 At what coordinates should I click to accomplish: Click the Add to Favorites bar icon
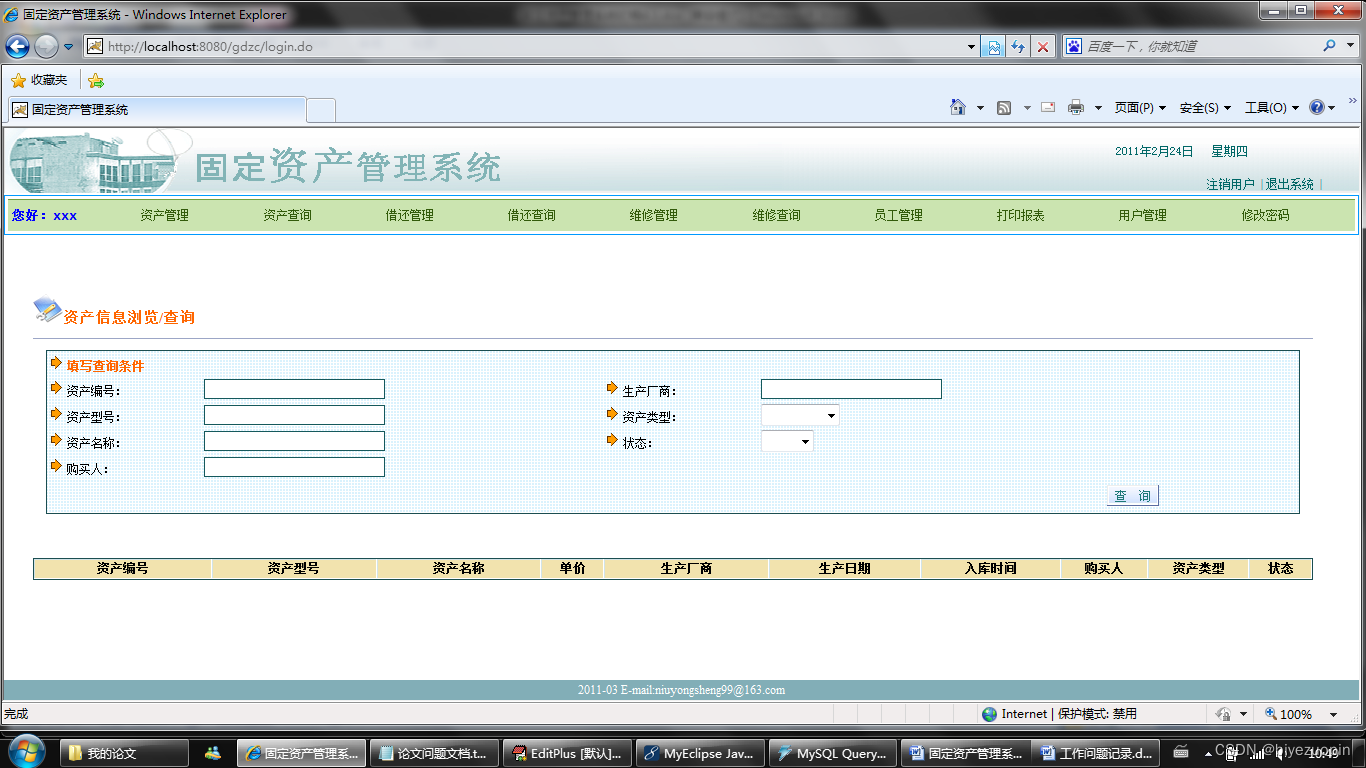[x=96, y=80]
